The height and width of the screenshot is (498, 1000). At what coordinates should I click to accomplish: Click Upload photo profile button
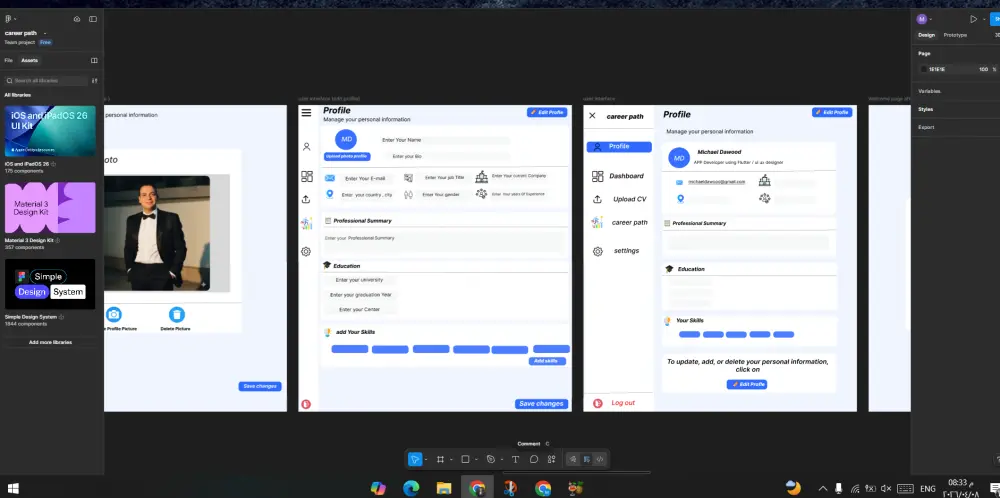[347, 156]
